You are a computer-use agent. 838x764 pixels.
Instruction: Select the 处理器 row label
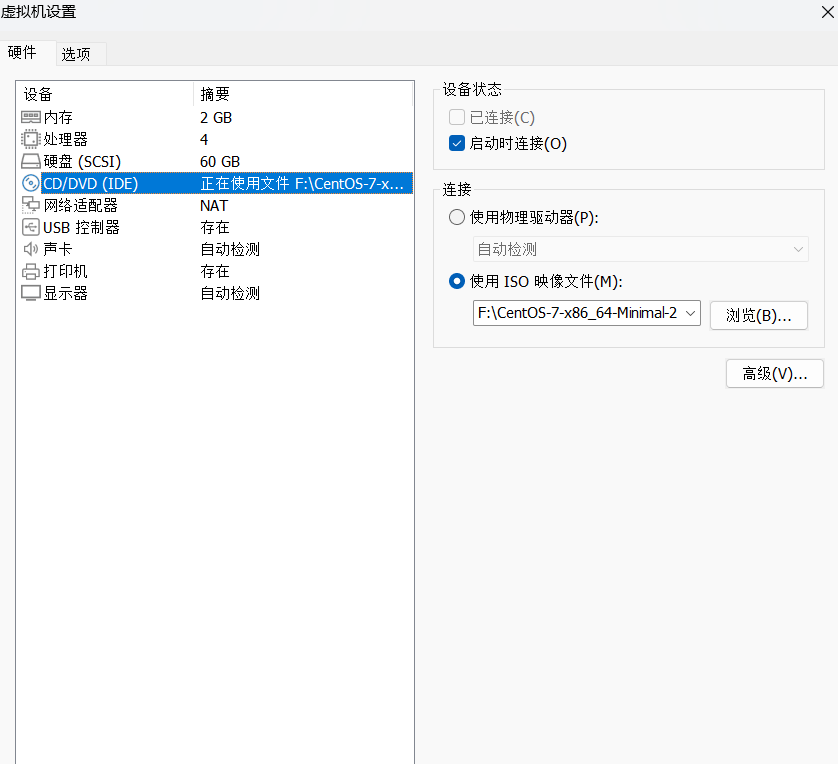tap(65, 139)
